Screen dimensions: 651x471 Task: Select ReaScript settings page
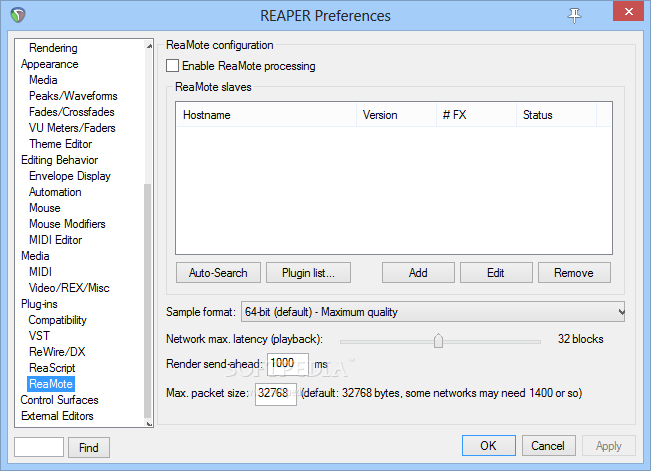tap(52, 368)
